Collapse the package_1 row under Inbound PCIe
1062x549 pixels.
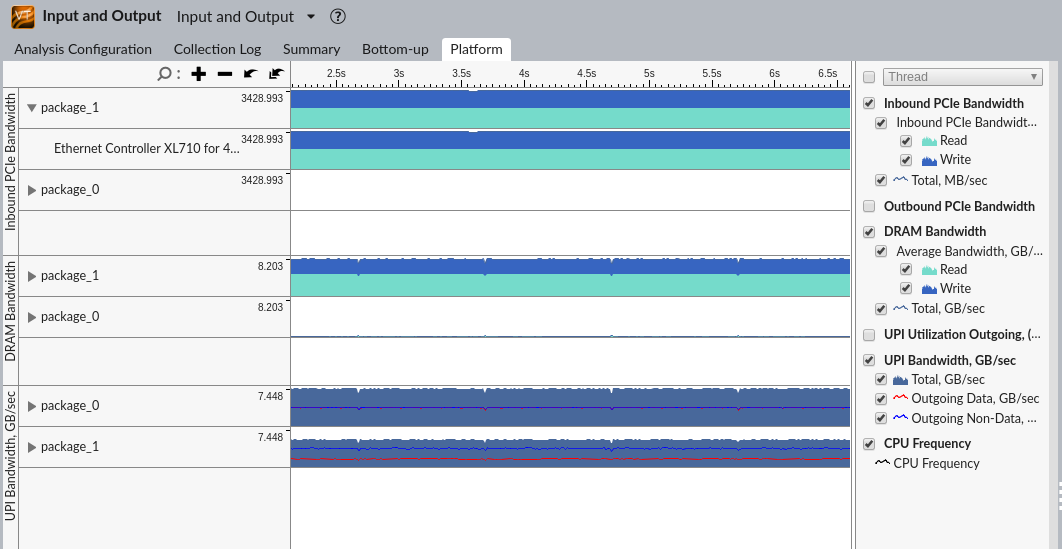click(32, 108)
